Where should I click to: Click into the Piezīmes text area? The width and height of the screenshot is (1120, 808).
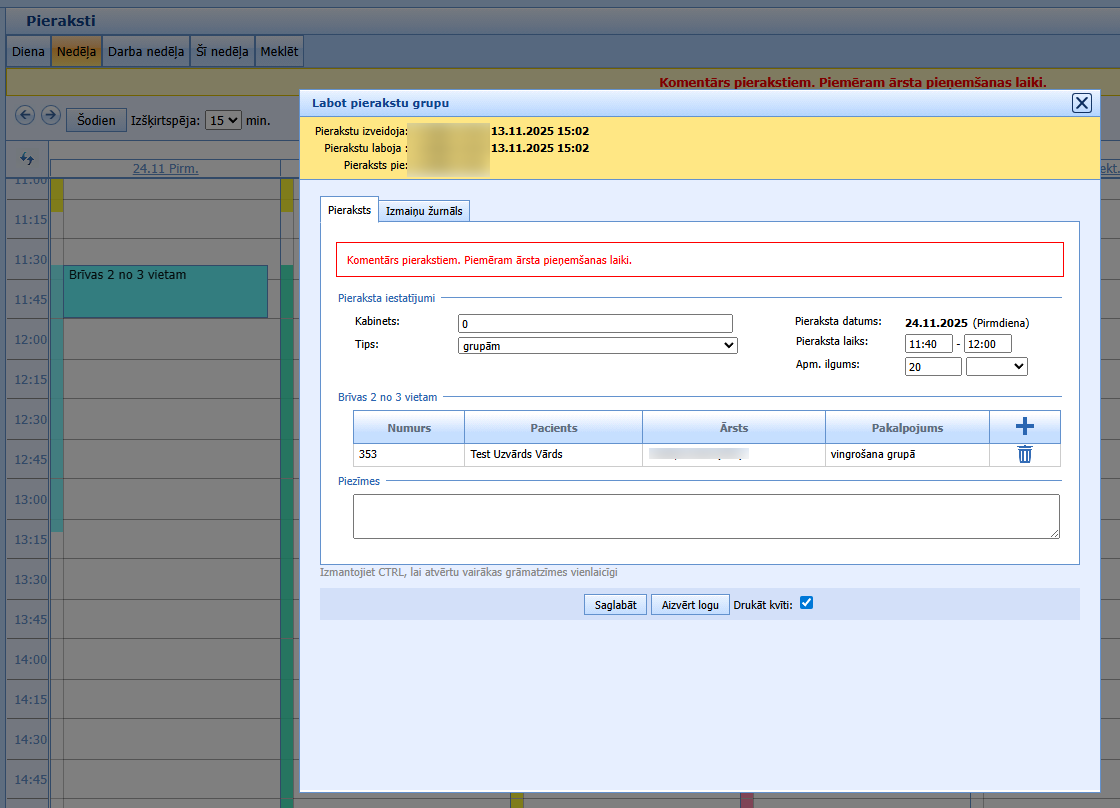[706, 516]
